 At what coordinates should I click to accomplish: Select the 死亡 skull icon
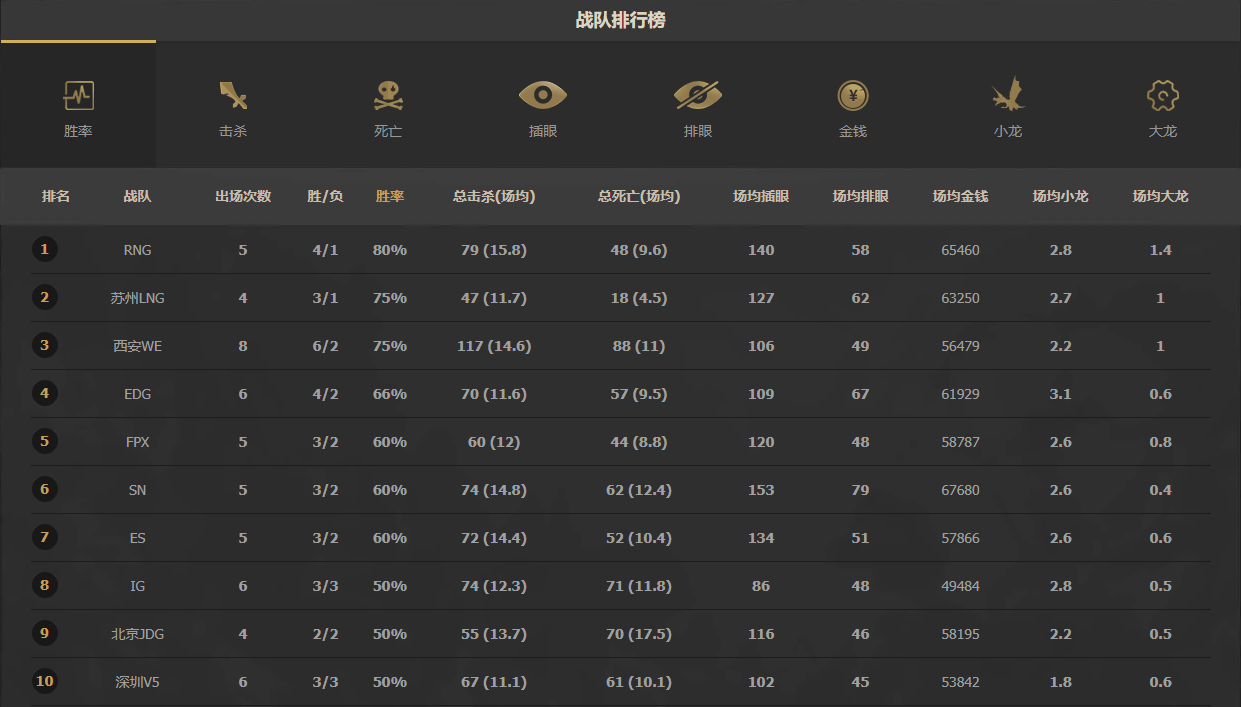(388, 96)
